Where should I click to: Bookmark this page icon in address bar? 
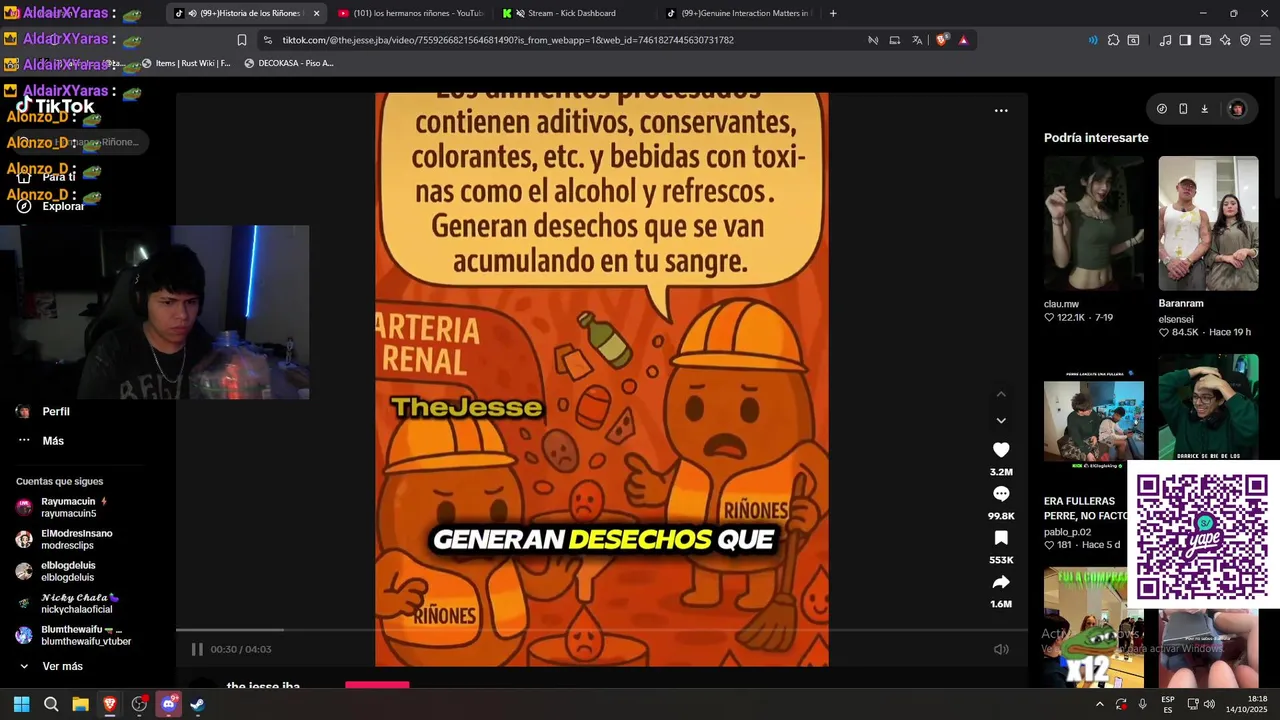click(242, 40)
